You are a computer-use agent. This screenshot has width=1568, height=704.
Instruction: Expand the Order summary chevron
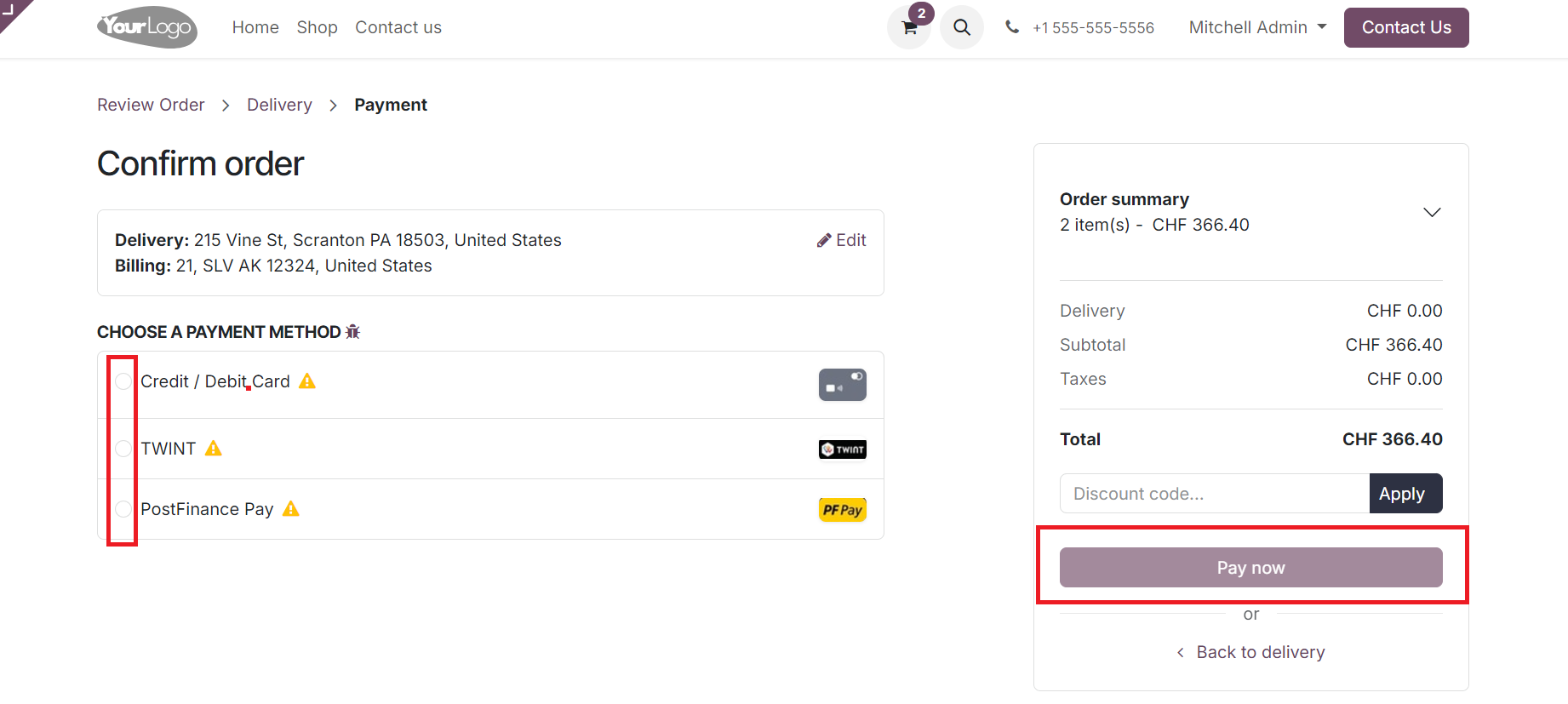1432,212
